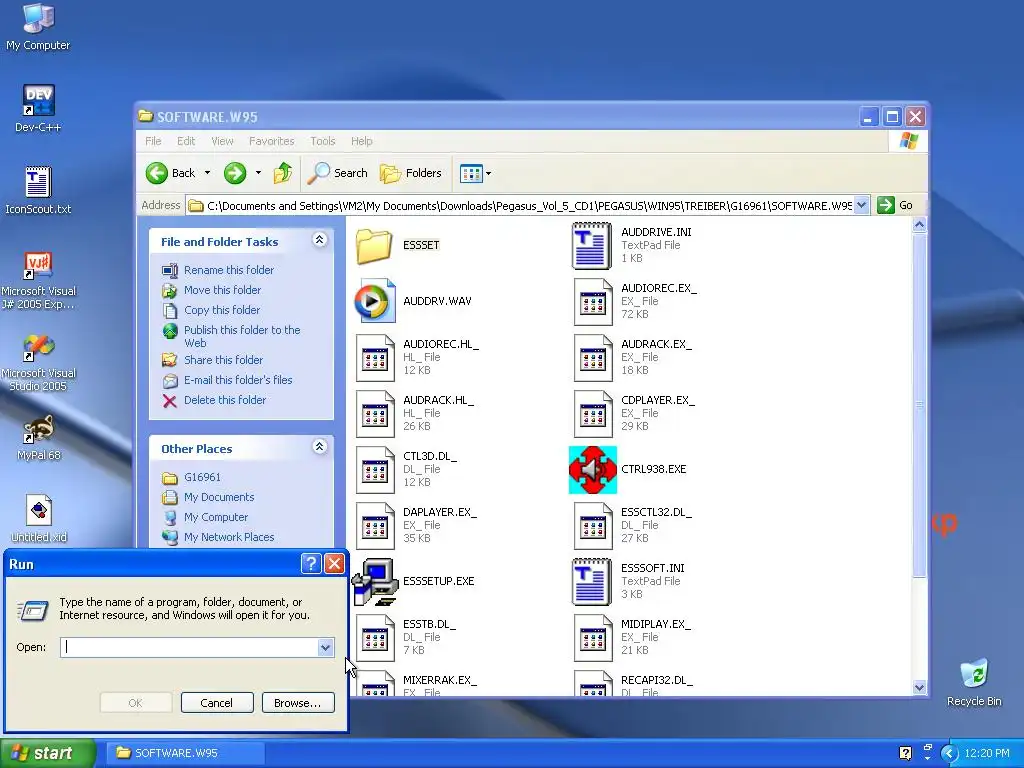Open the Run dialog Open combo dropdown
Image resolution: width=1024 pixels, height=768 pixels.
point(325,647)
